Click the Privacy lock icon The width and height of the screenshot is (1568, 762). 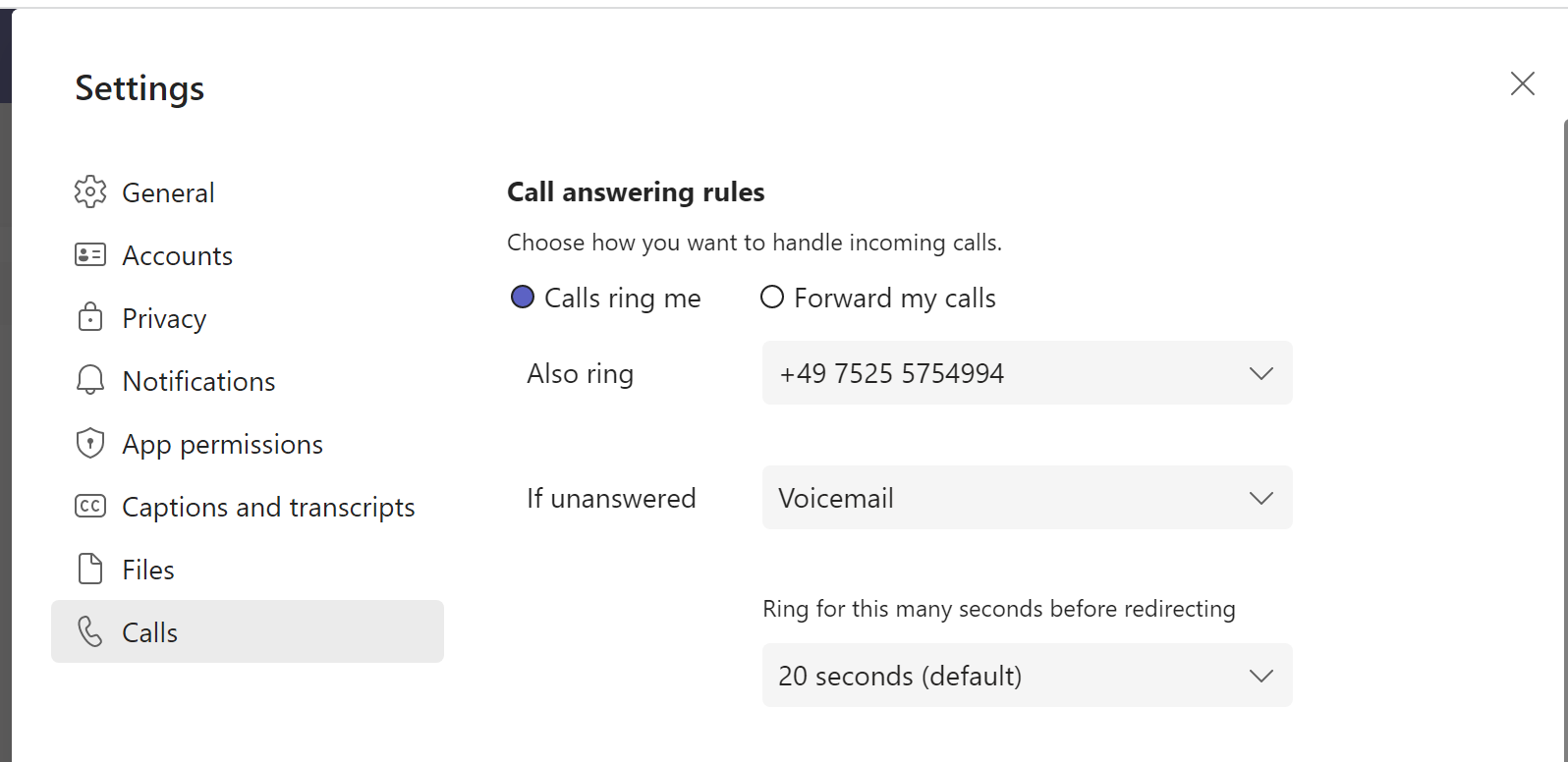pyautogui.click(x=90, y=318)
